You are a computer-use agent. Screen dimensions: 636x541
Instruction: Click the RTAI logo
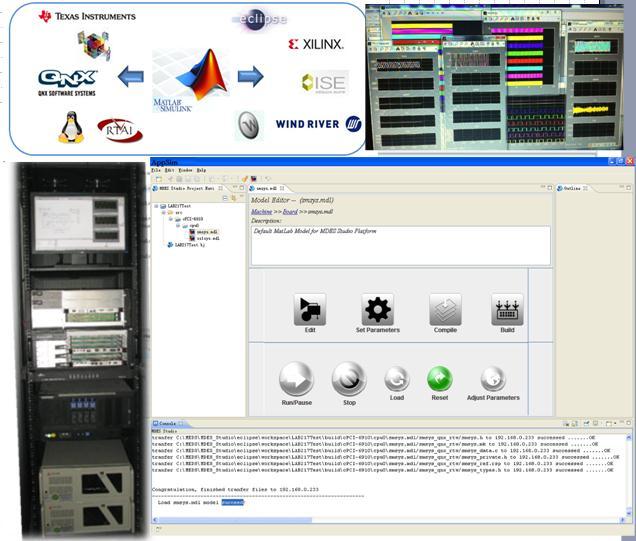point(120,131)
